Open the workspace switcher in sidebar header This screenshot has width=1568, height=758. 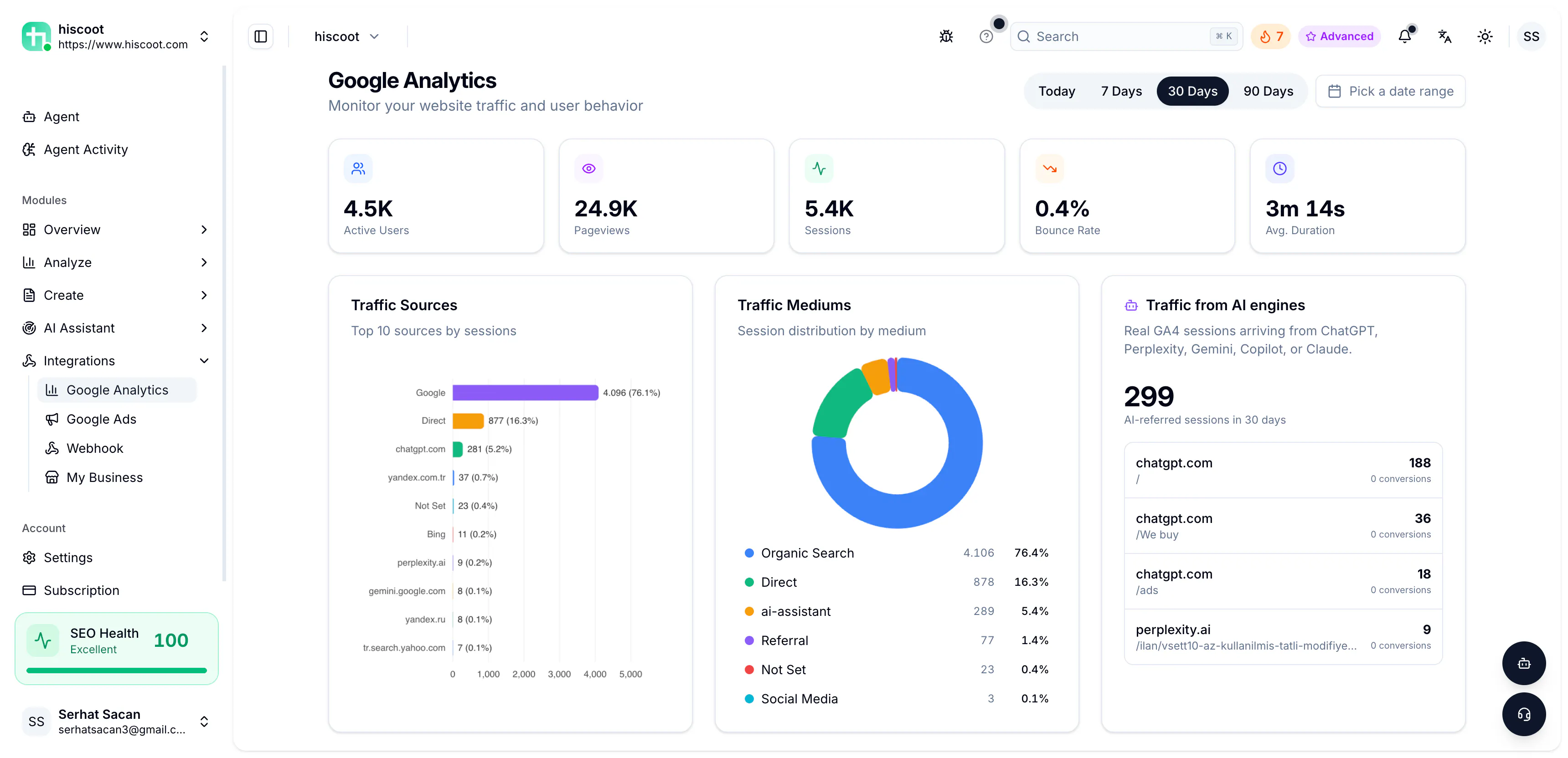116,36
